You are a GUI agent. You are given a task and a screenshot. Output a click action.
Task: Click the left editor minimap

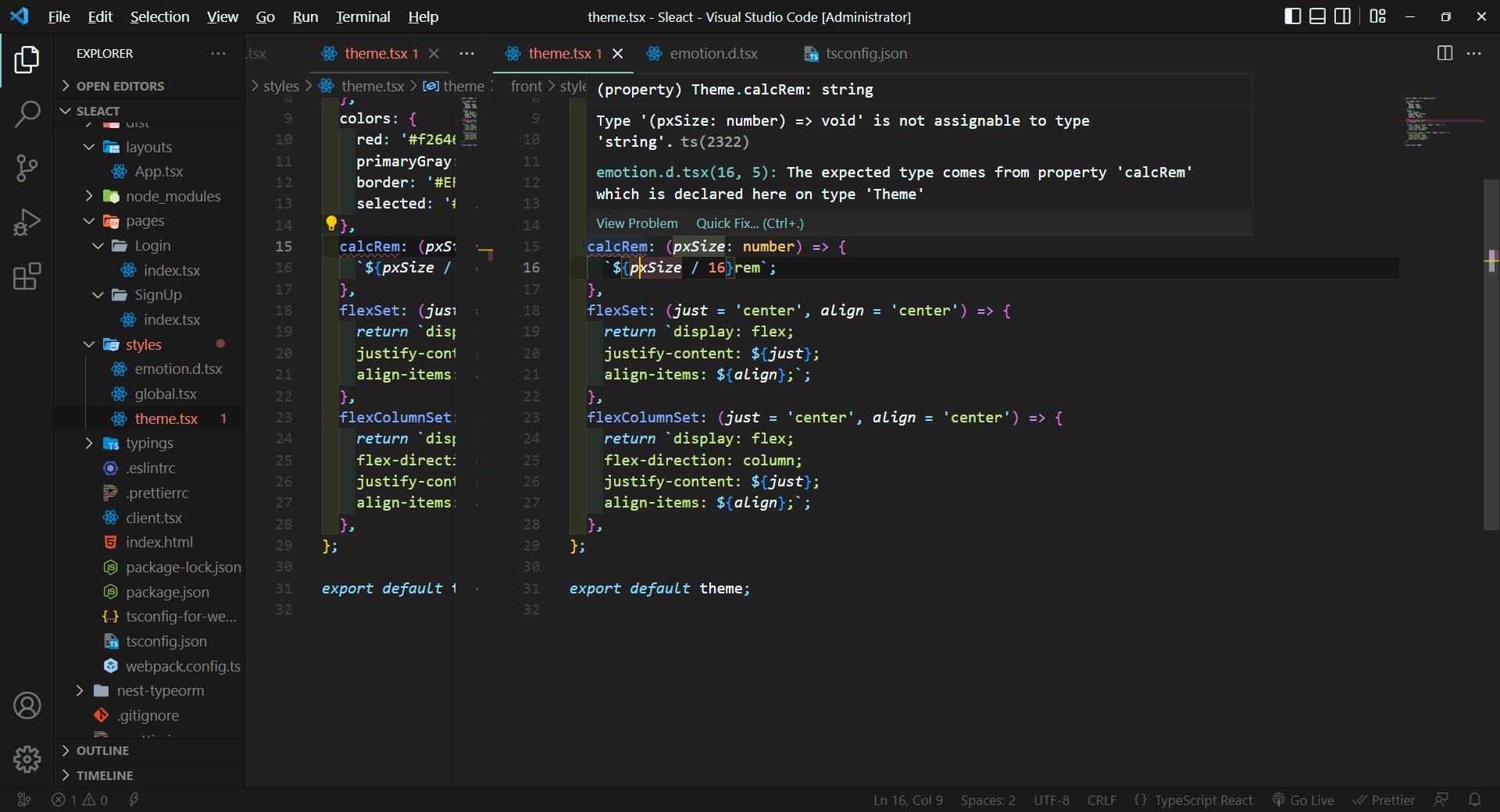470,123
